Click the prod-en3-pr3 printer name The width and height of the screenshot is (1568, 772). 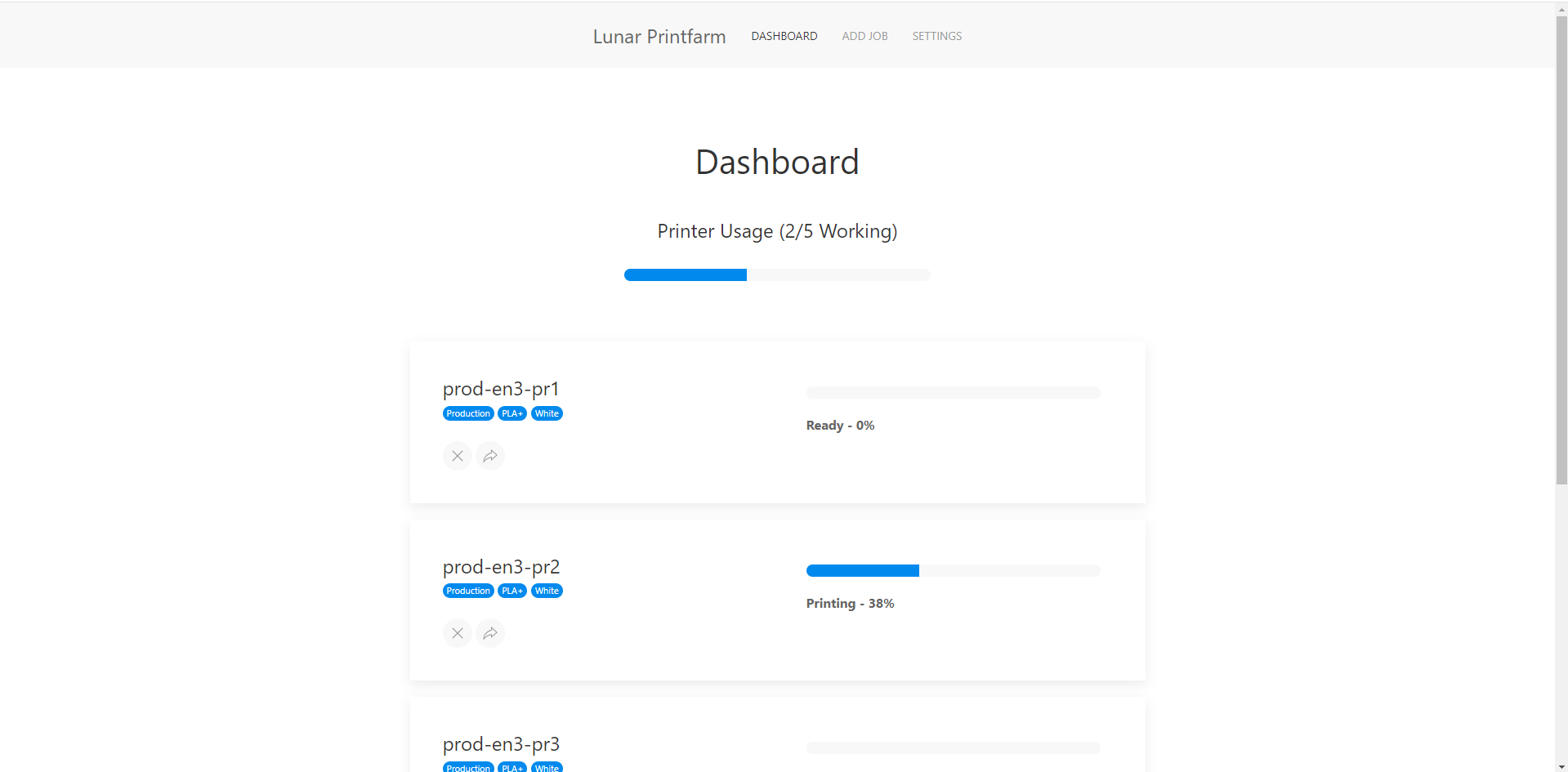pyautogui.click(x=501, y=744)
